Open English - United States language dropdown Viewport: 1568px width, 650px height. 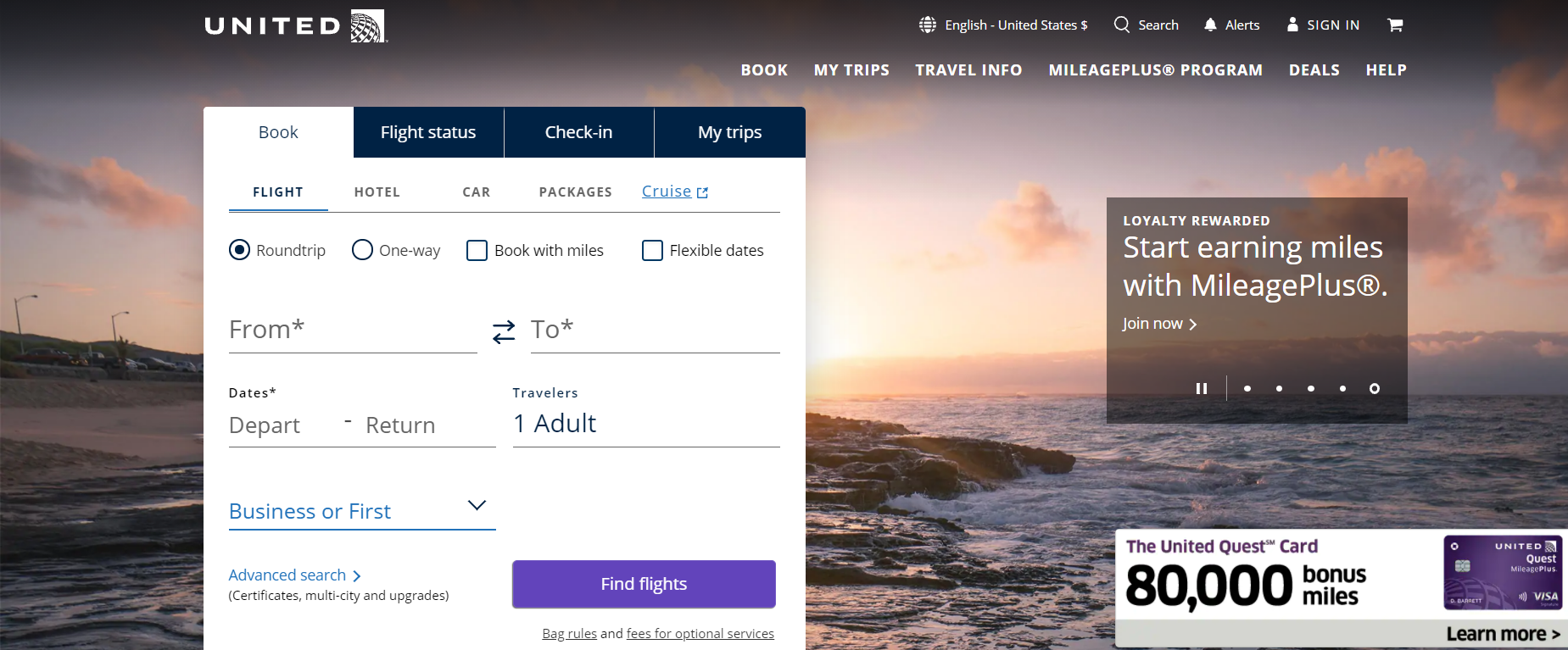pyautogui.click(x=1016, y=25)
